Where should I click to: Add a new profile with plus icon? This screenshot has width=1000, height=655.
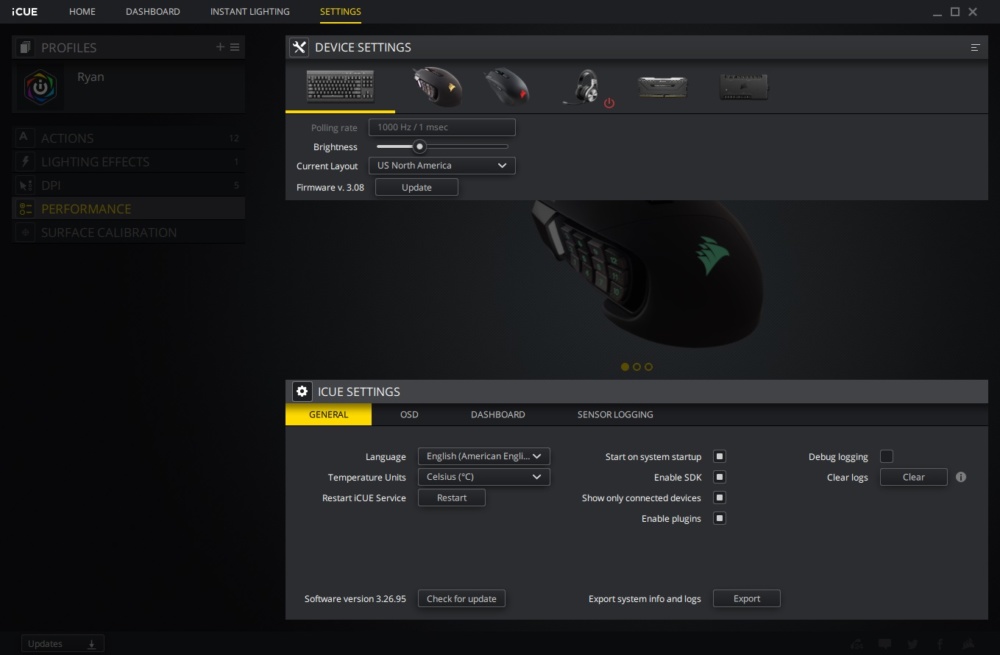point(220,47)
